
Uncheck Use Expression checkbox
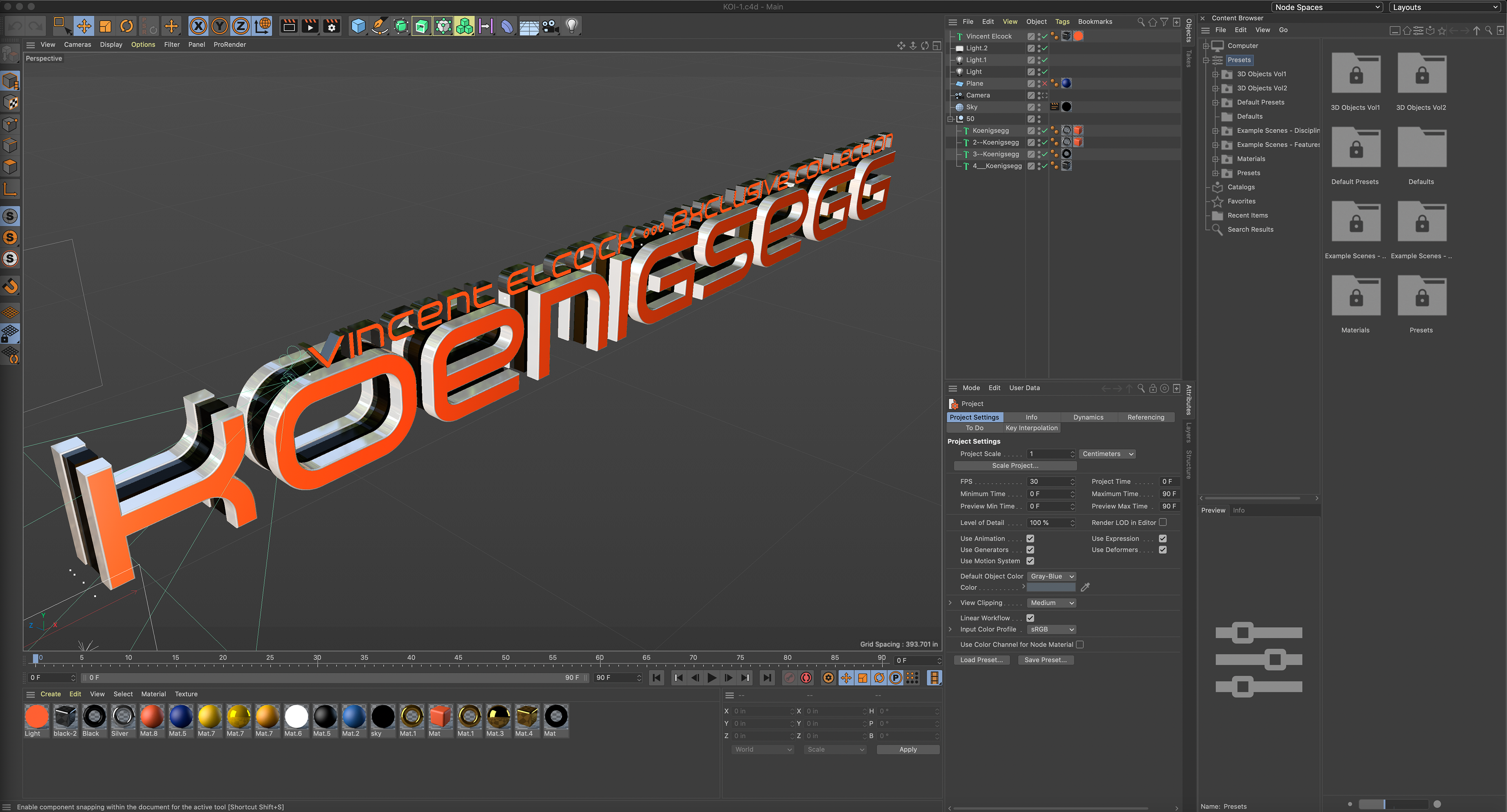pyautogui.click(x=1162, y=538)
